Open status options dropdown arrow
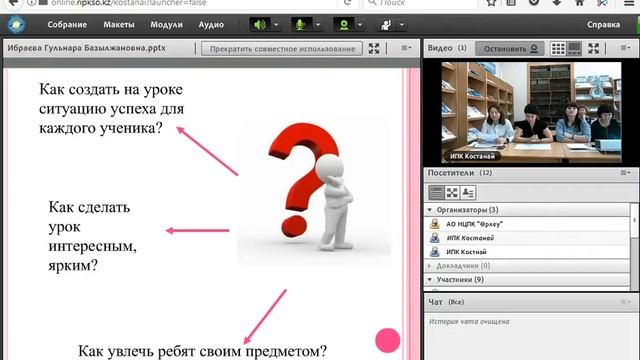Viewport: 640px width, 360px height. tap(402, 25)
